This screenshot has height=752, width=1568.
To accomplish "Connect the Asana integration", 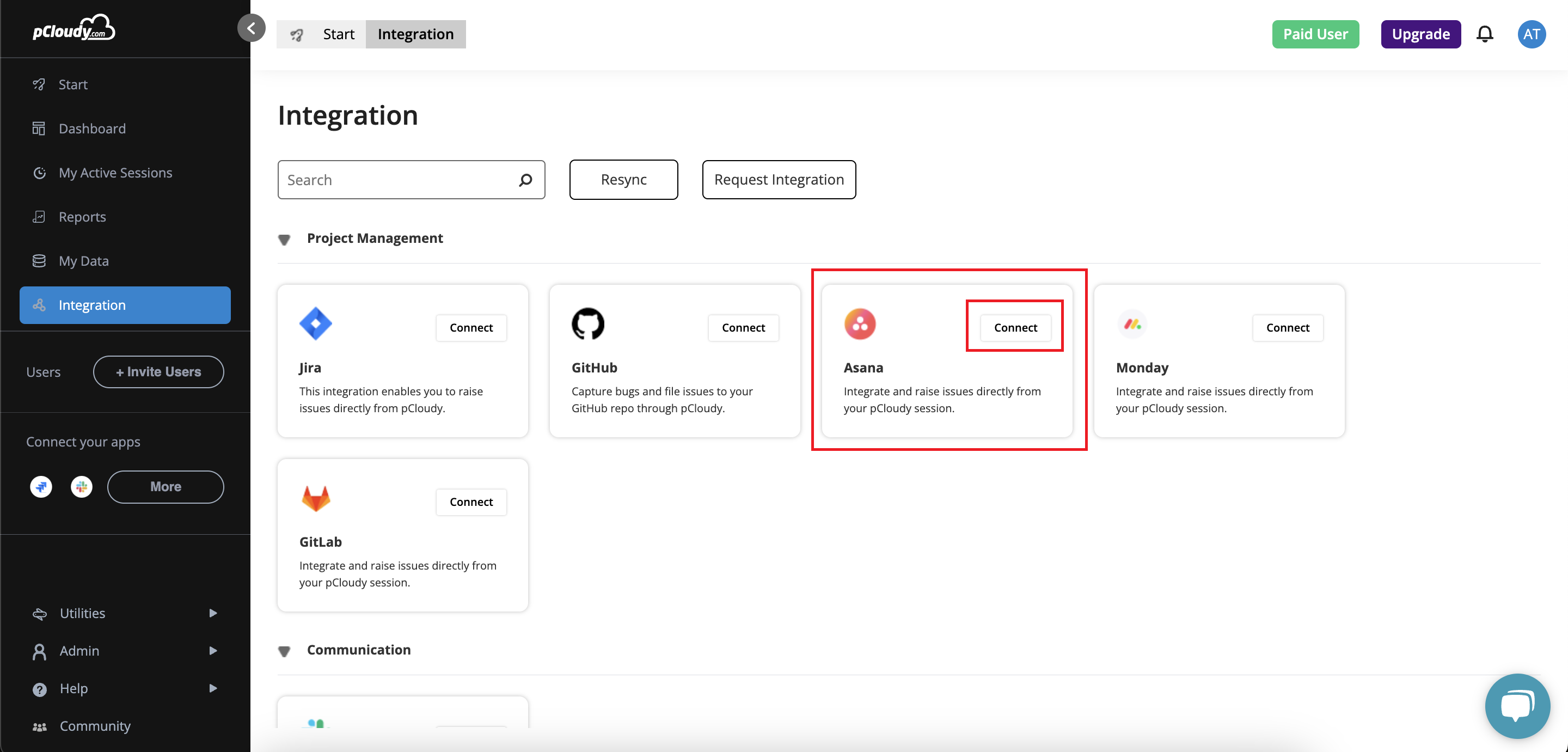I will [1015, 328].
